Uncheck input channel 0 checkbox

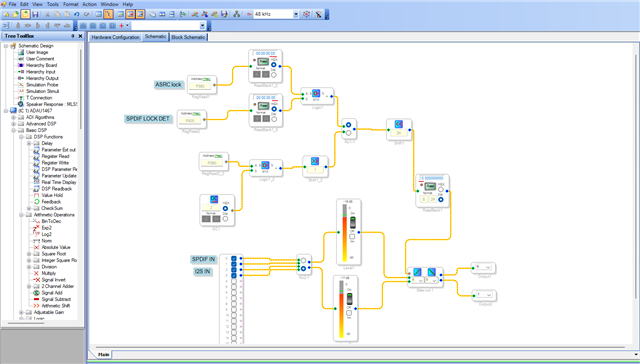click(x=234, y=258)
